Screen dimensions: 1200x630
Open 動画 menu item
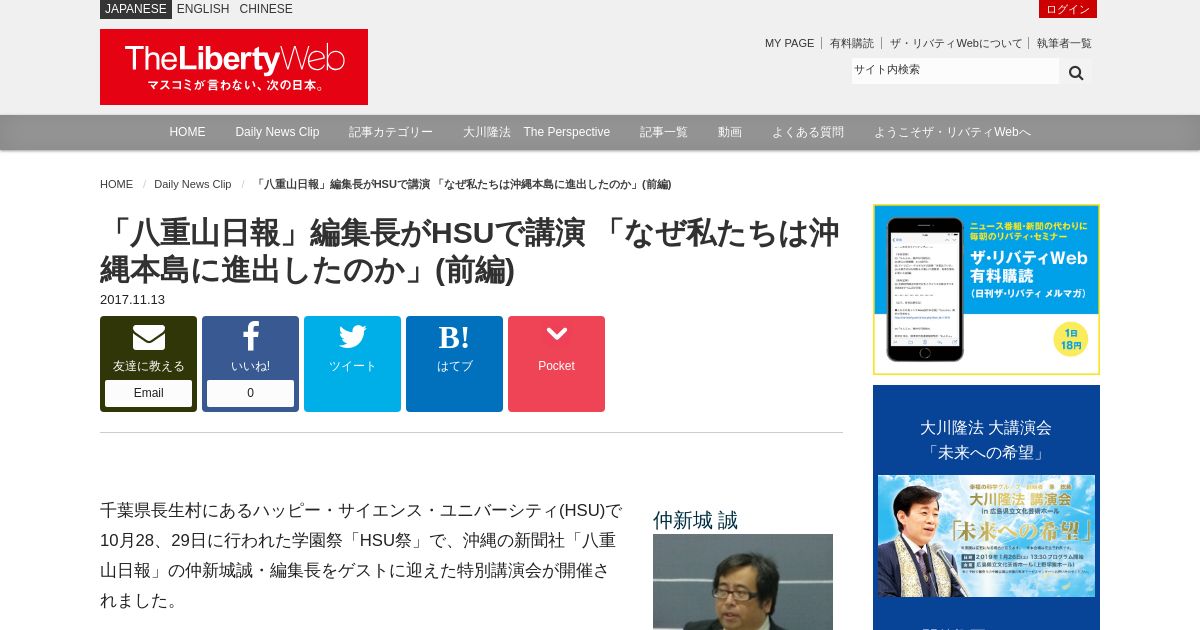tap(730, 132)
